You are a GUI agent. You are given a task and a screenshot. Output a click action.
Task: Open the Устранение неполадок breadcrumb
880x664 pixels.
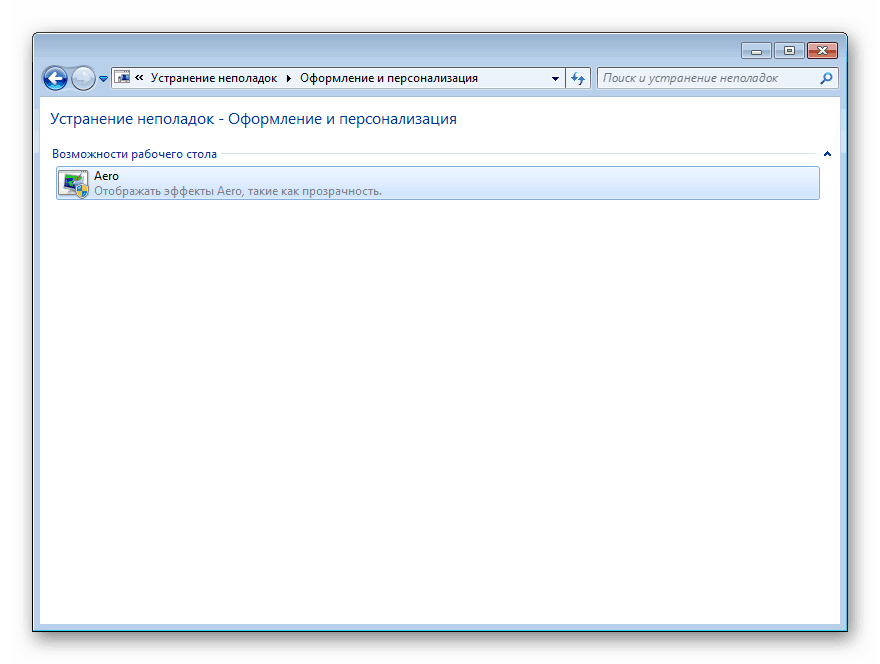point(214,78)
